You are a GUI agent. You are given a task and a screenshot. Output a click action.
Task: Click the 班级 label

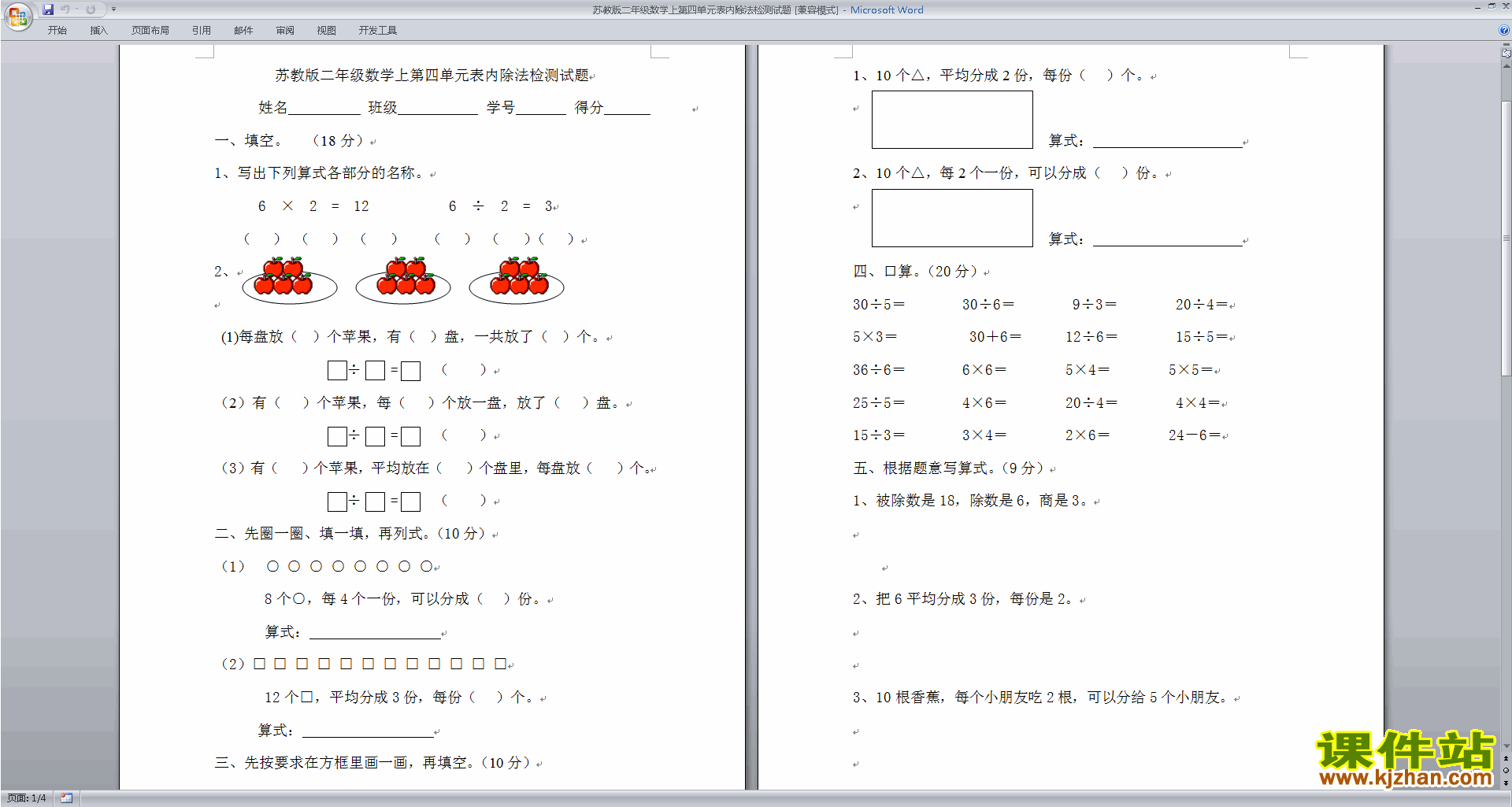(x=383, y=108)
